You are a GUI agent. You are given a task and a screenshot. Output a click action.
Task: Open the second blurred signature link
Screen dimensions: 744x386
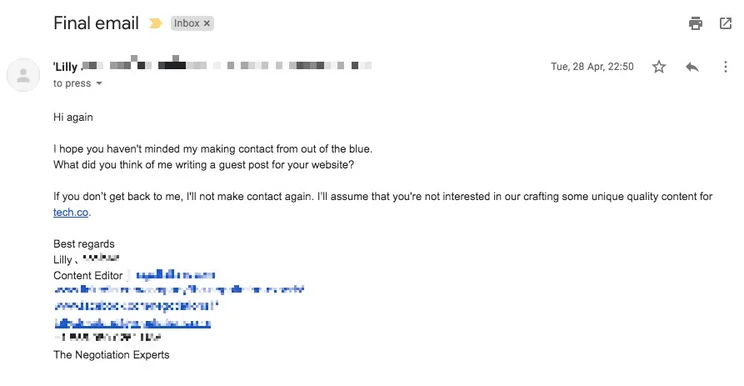point(136,306)
